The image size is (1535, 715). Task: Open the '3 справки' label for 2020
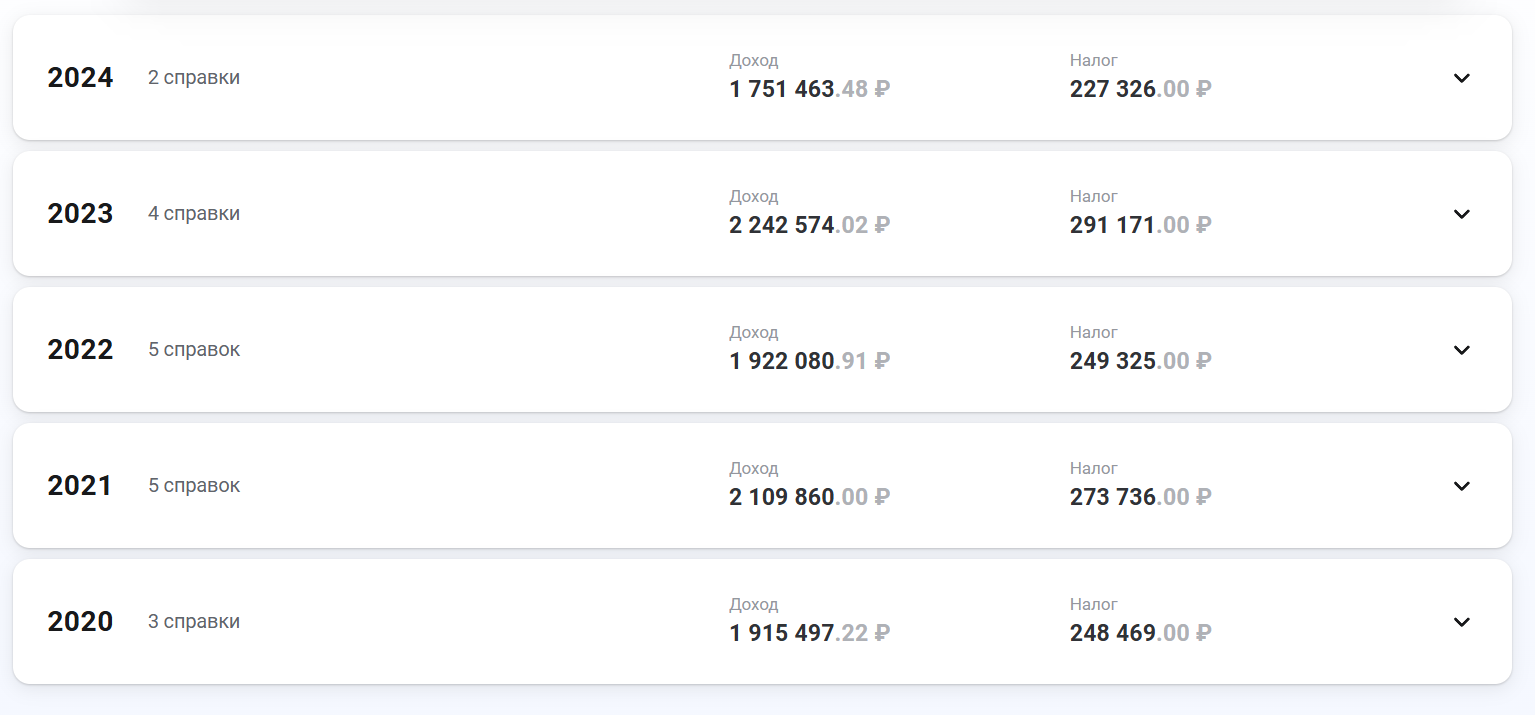coord(194,622)
